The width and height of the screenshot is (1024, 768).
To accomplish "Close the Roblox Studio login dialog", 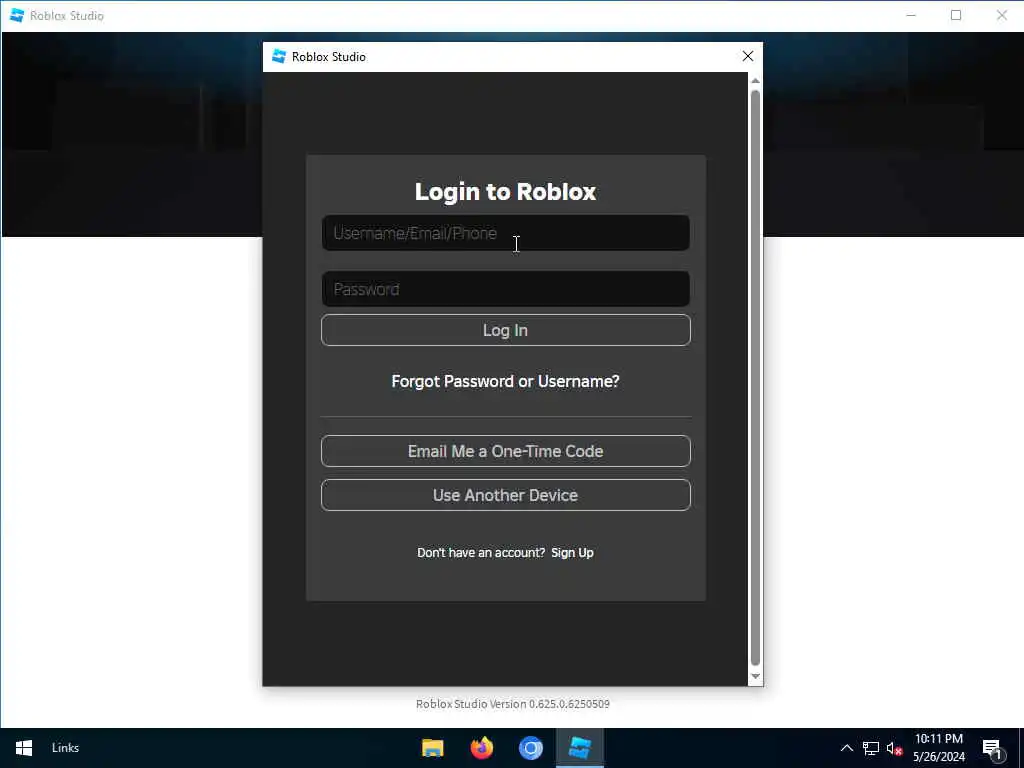I will 748,57.
